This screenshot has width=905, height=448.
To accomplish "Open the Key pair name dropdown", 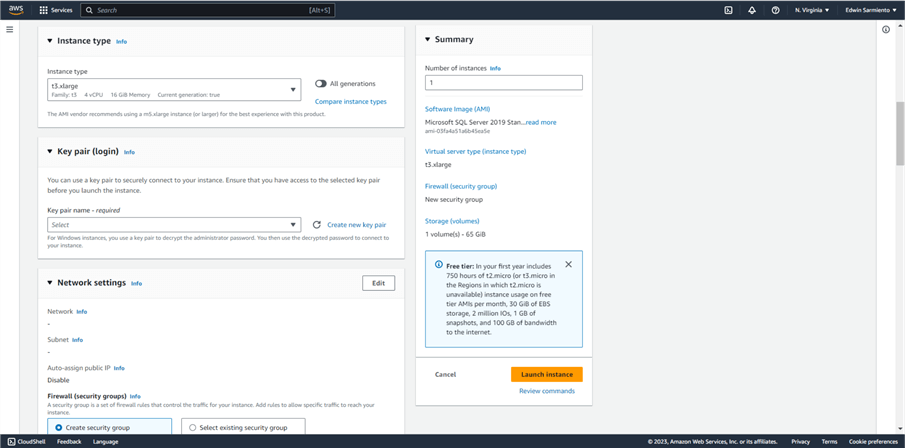I will 174,225.
